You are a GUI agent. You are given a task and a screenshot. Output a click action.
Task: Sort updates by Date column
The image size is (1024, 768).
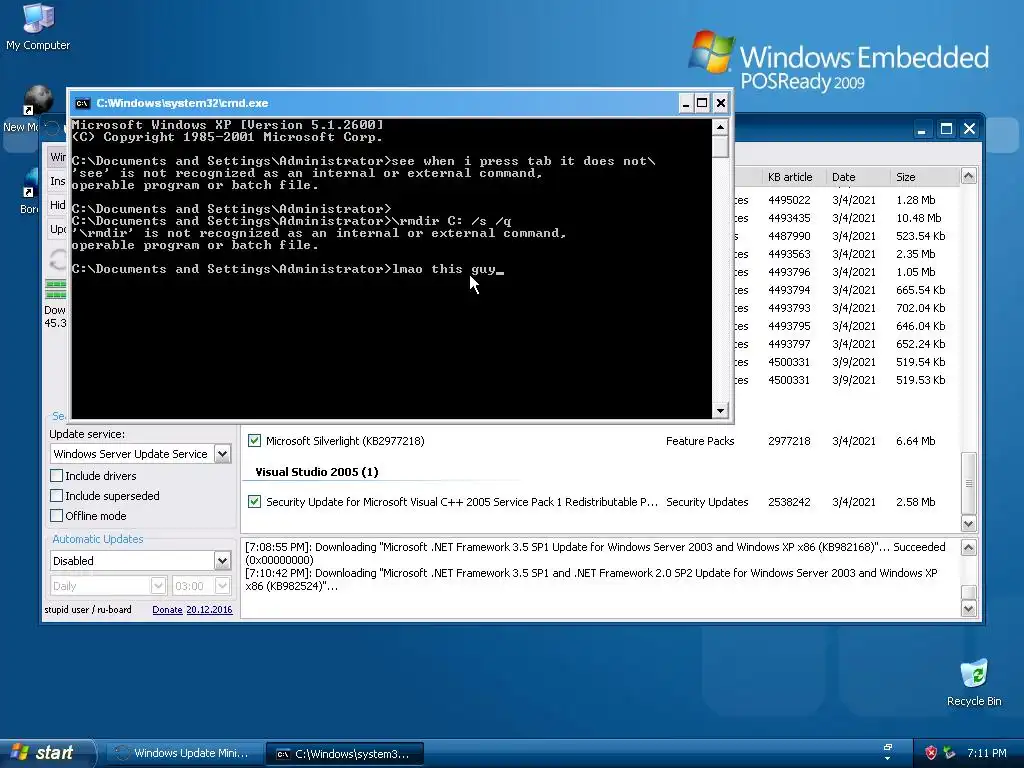857,177
